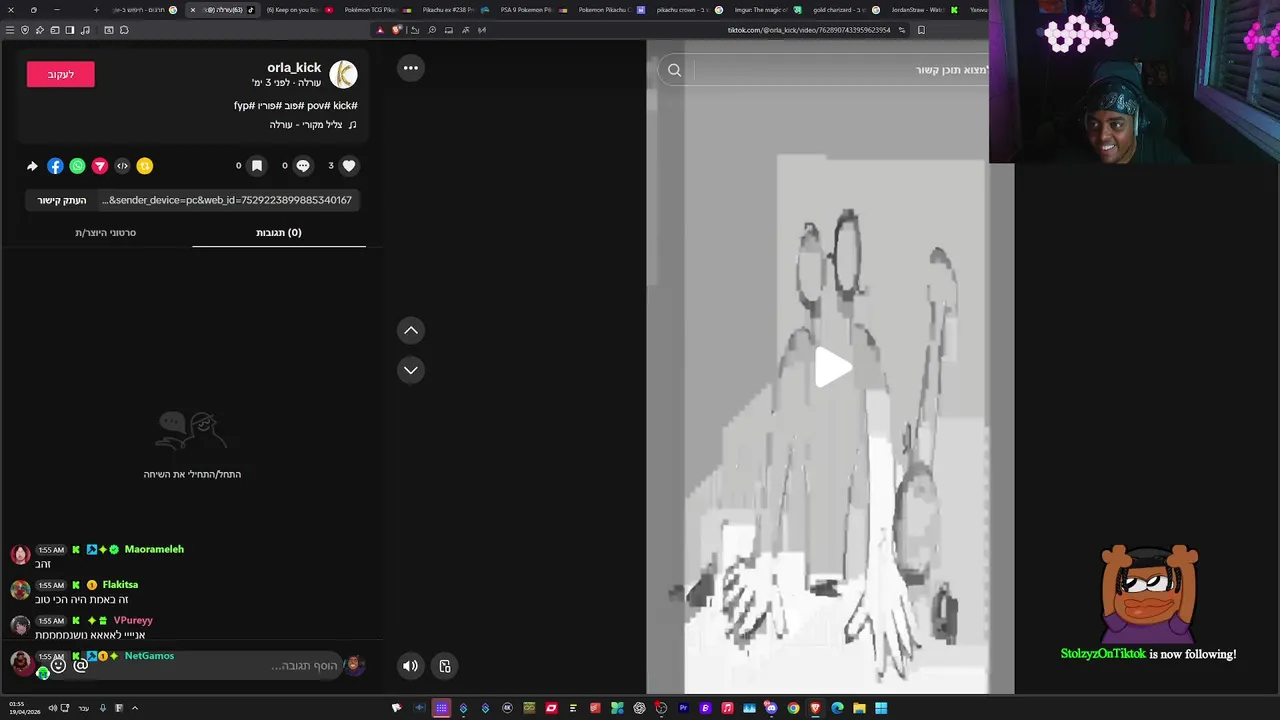Open orla_kick profile avatar
Viewport: 1280px width, 720px height.
point(343,74)
